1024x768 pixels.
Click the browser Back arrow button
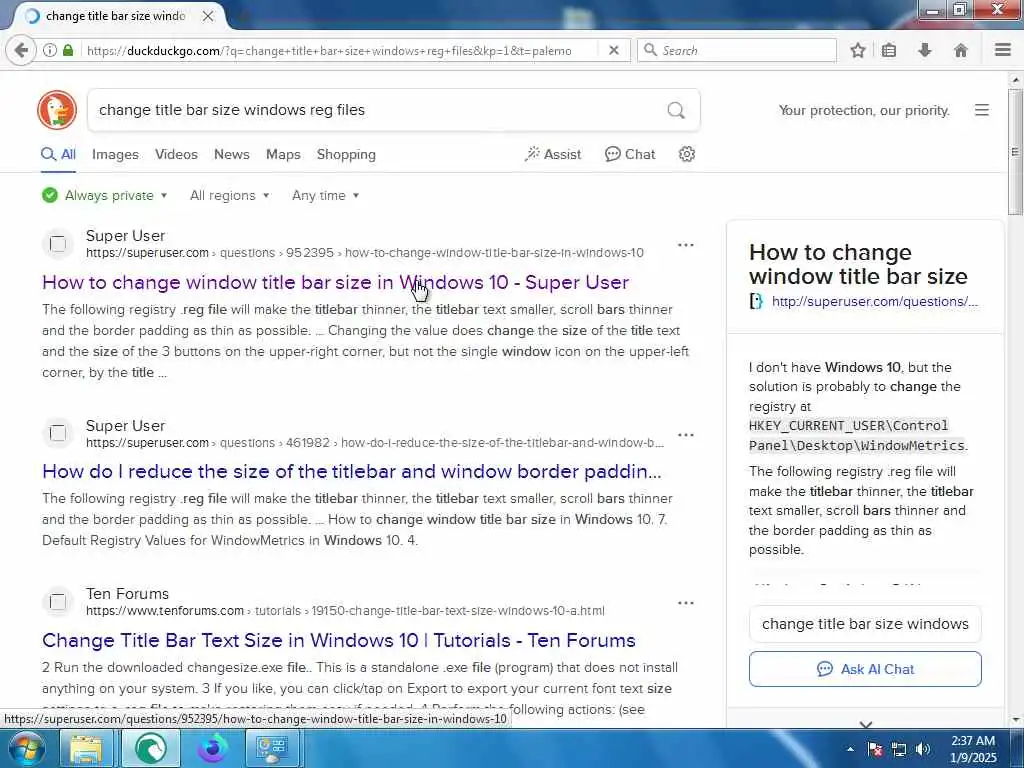[x=21, y=50]
